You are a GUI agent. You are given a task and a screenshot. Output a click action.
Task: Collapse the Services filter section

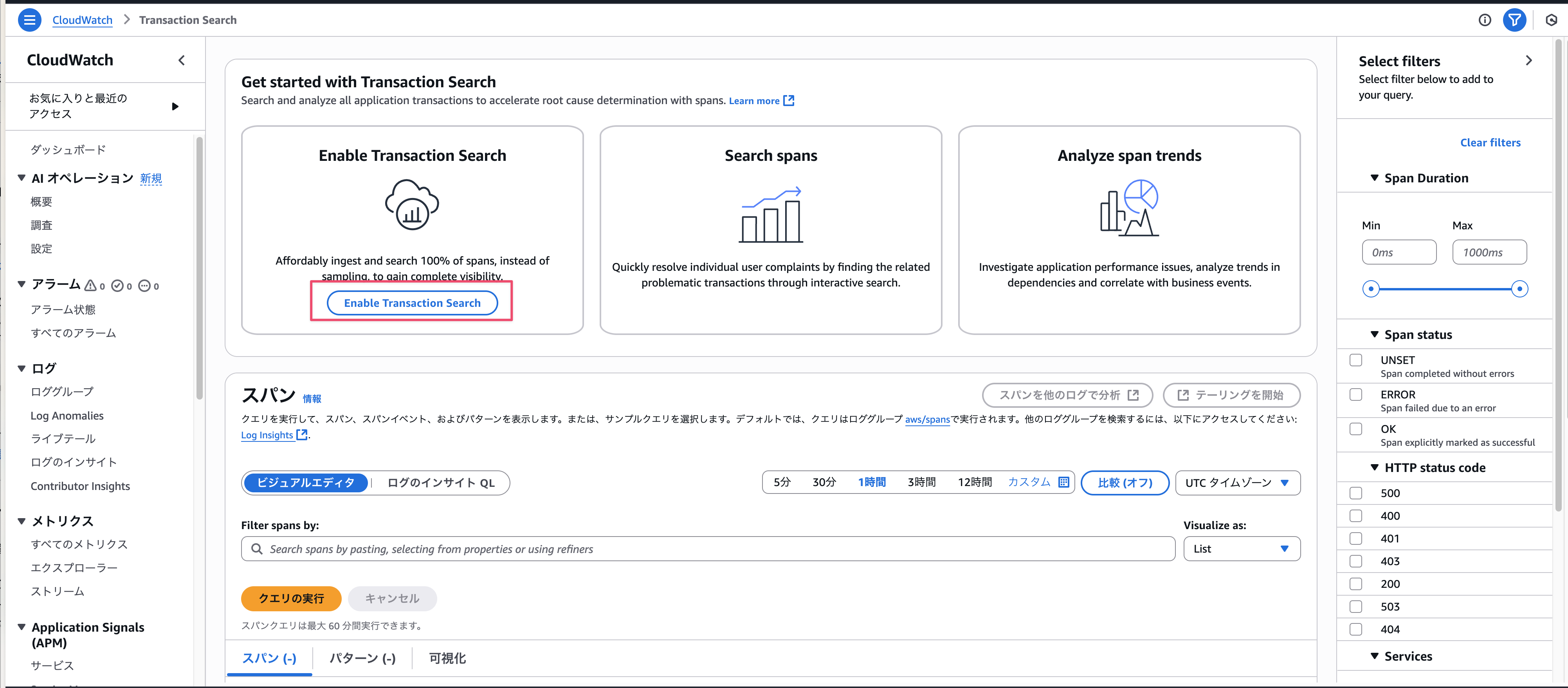point(1374,656)
